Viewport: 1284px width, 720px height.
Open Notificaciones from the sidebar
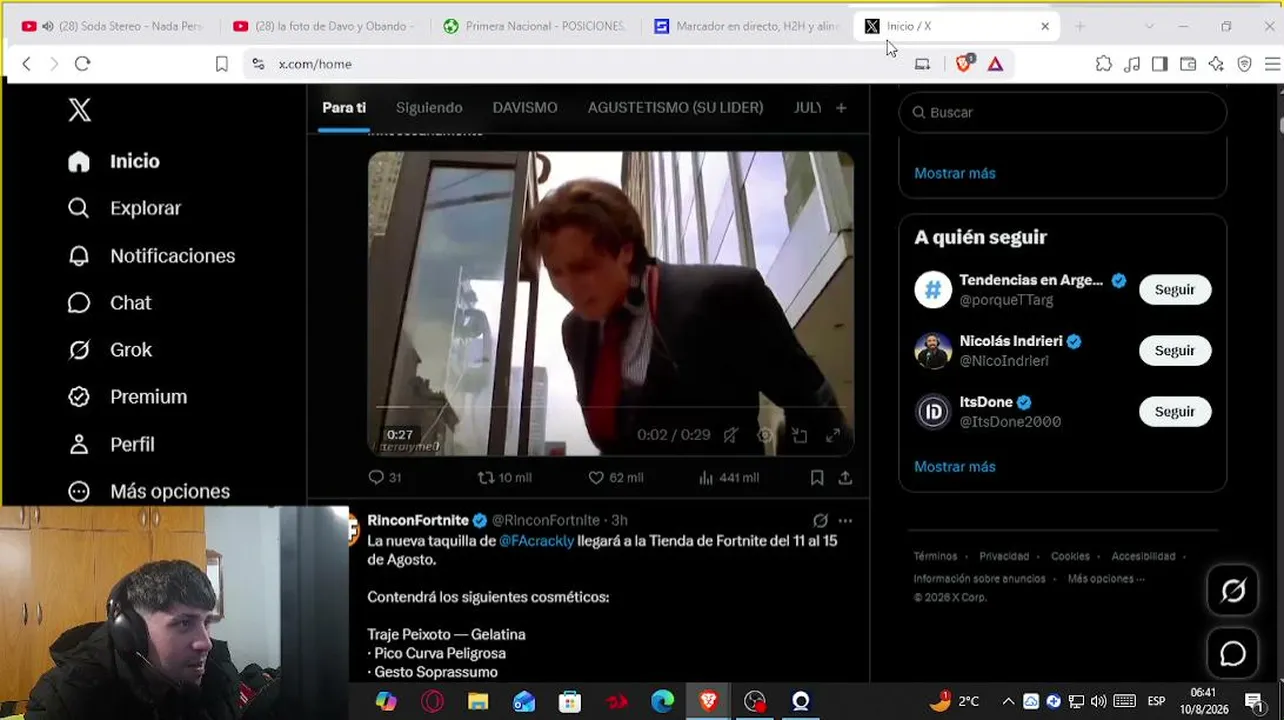pos(152,256)
